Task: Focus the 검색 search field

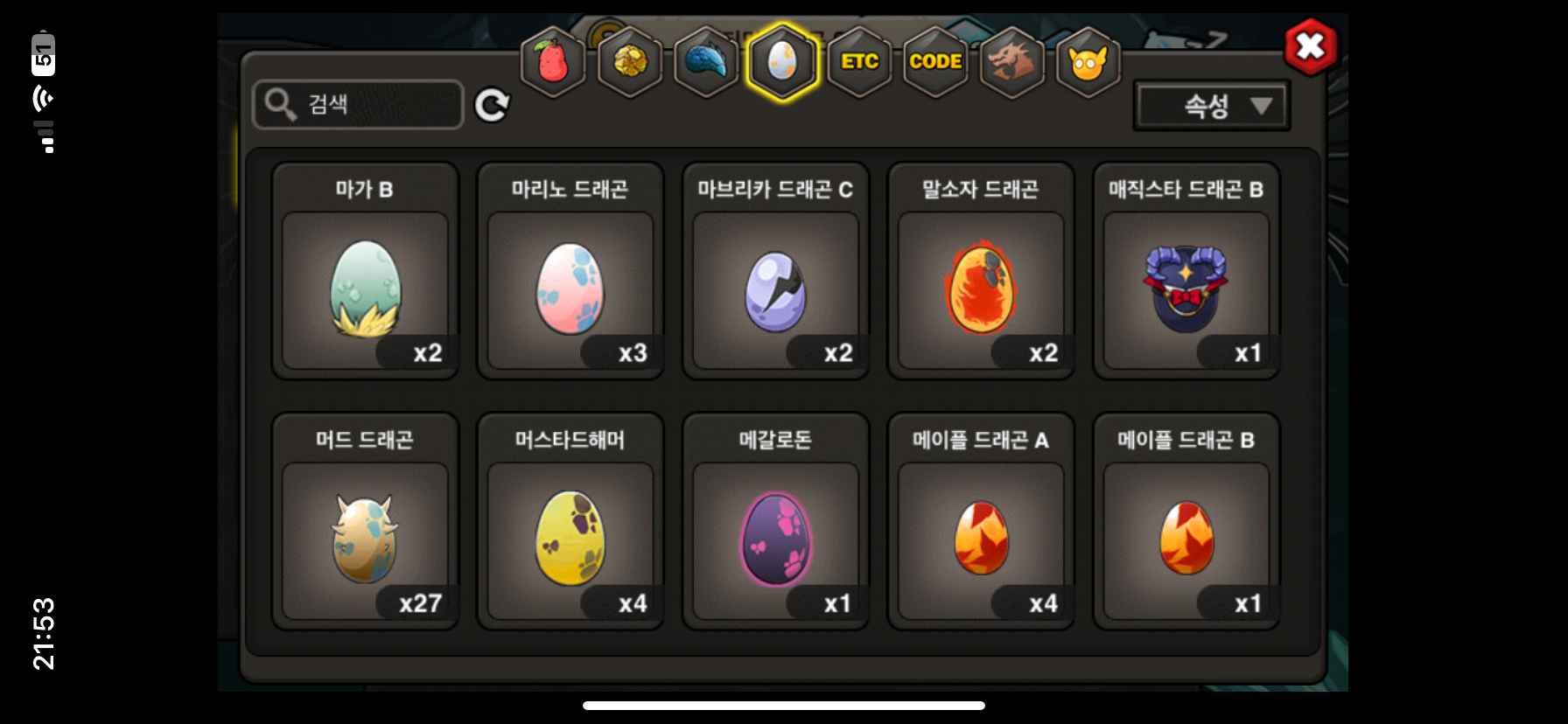Action: click(x=358, y=104)
